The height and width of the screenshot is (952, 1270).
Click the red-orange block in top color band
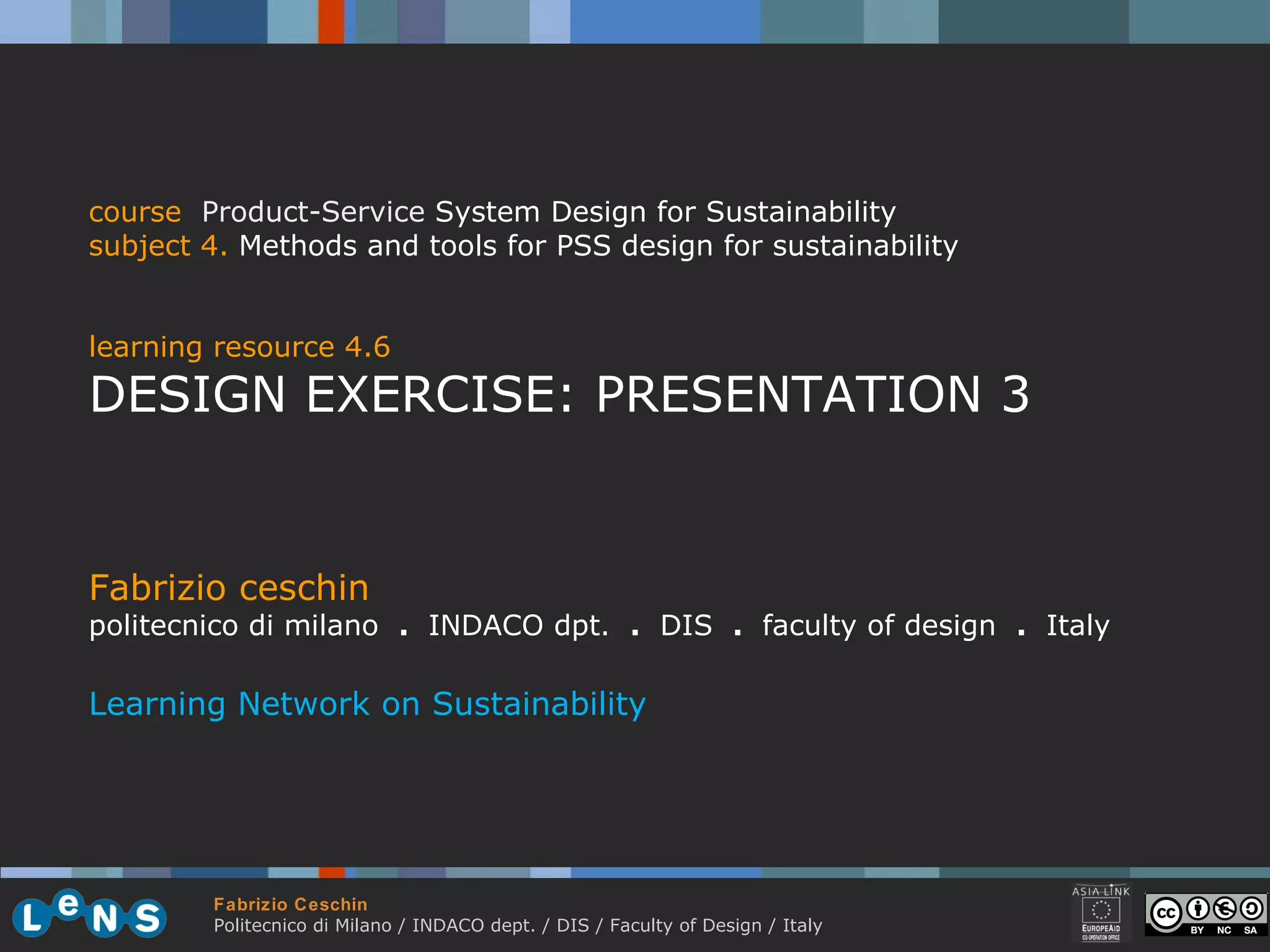click(x=331, y=21)
